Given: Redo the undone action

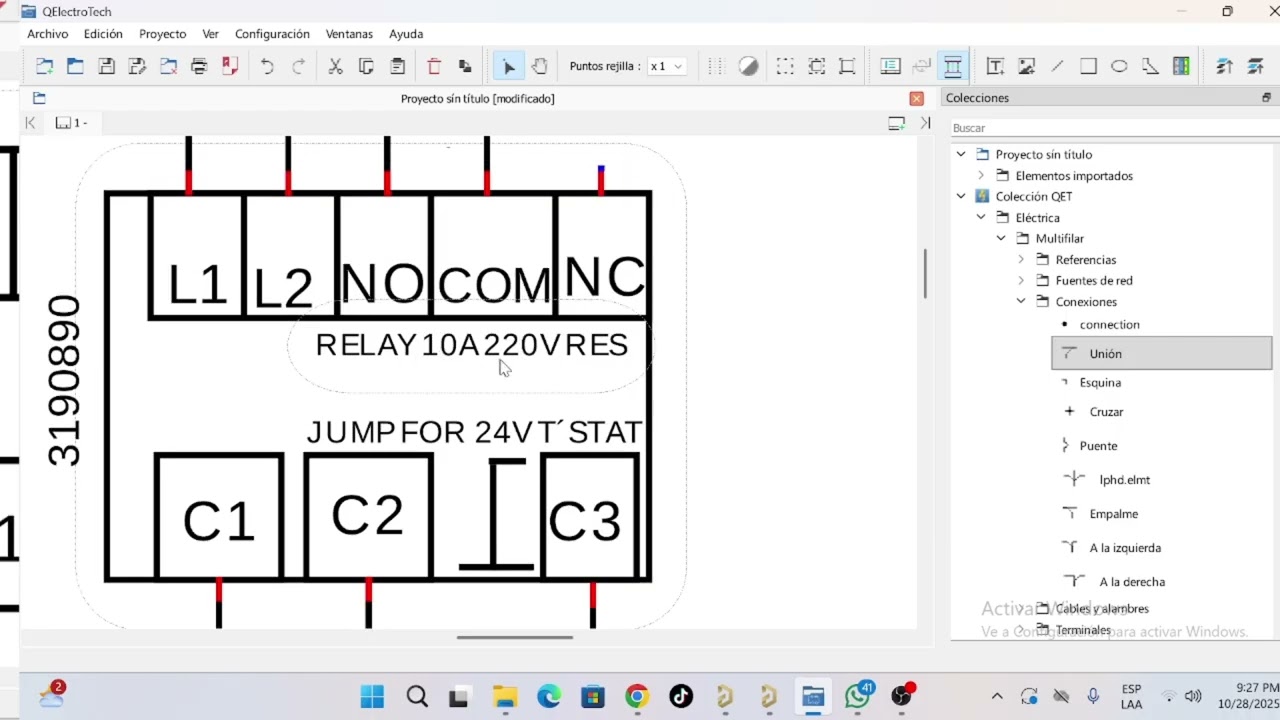Looking at the screenshot, I should pos(298,66).
